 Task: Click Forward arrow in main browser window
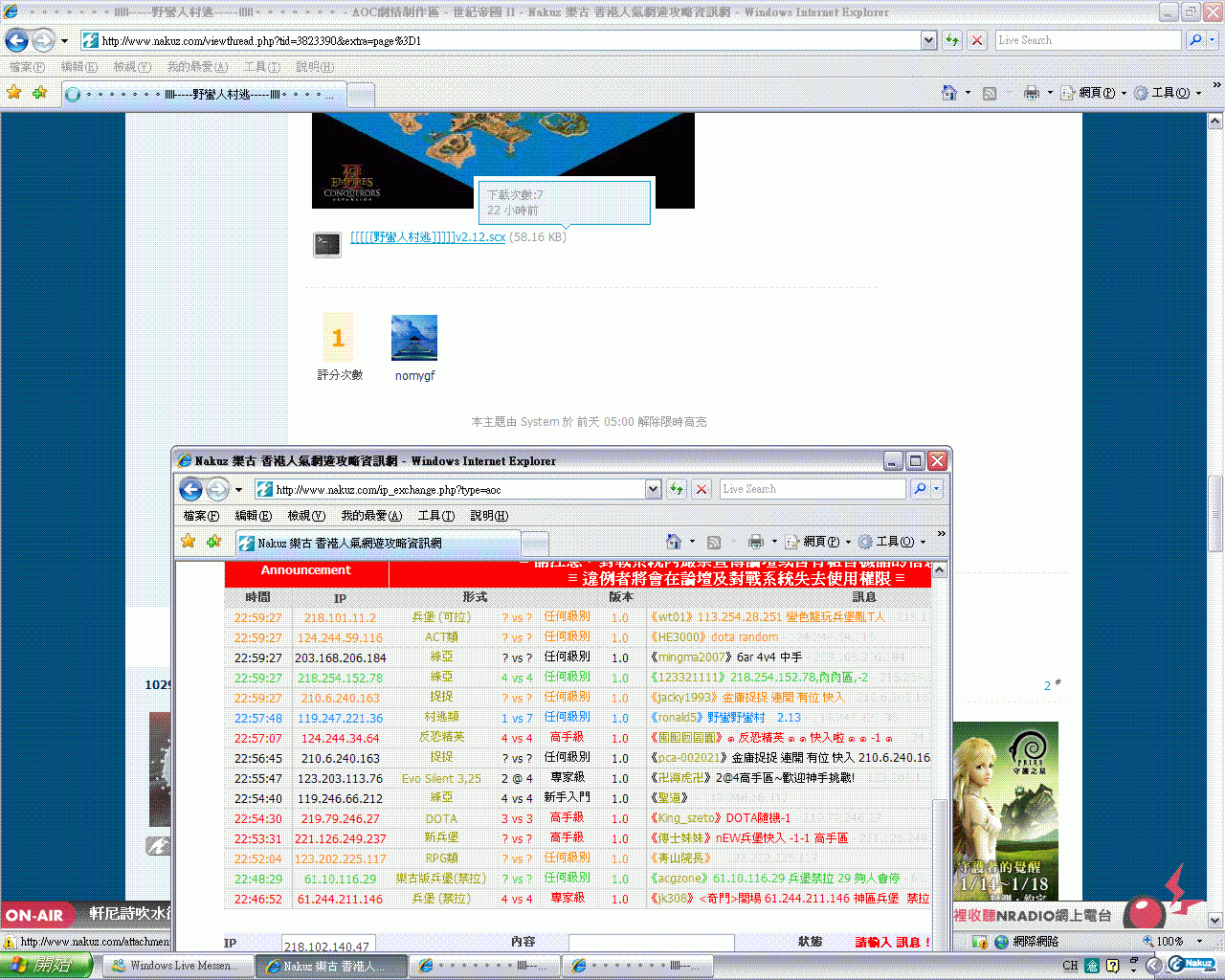pos(43,40)
